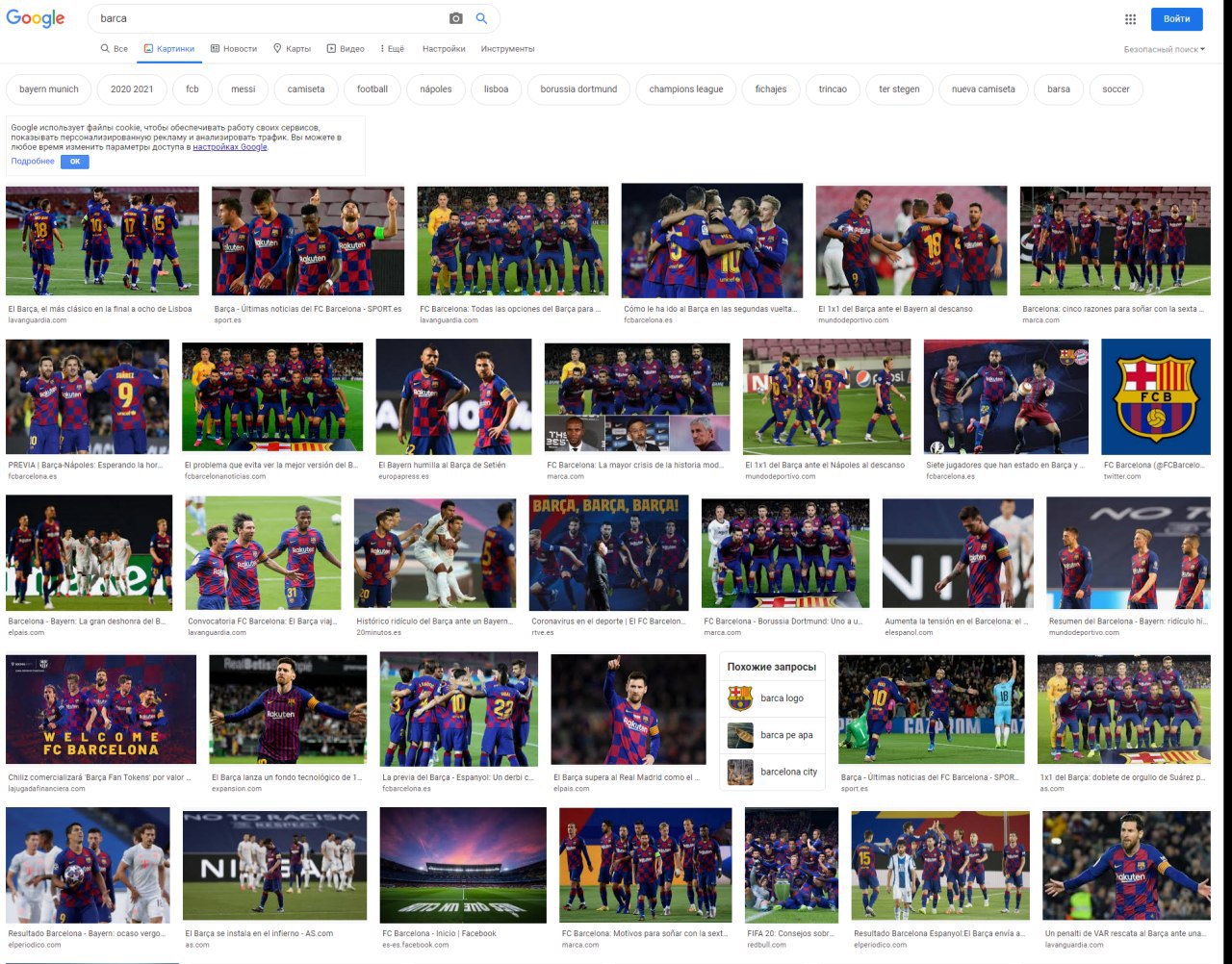Filter by bayern munich chip
Image resolution: width=1232 pixels, height=964 pixels.
pos(49,89)
